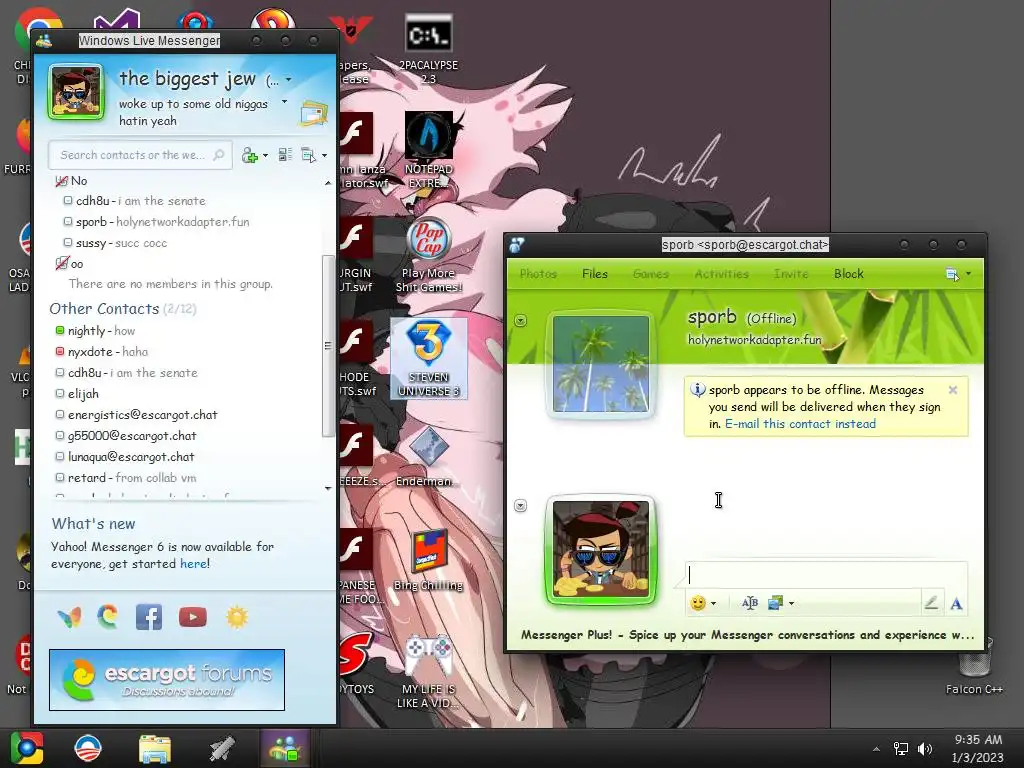Click the MSN butterfly icon at the bottom
Viewport: 1024px width, 768px height.
[69, 617]
